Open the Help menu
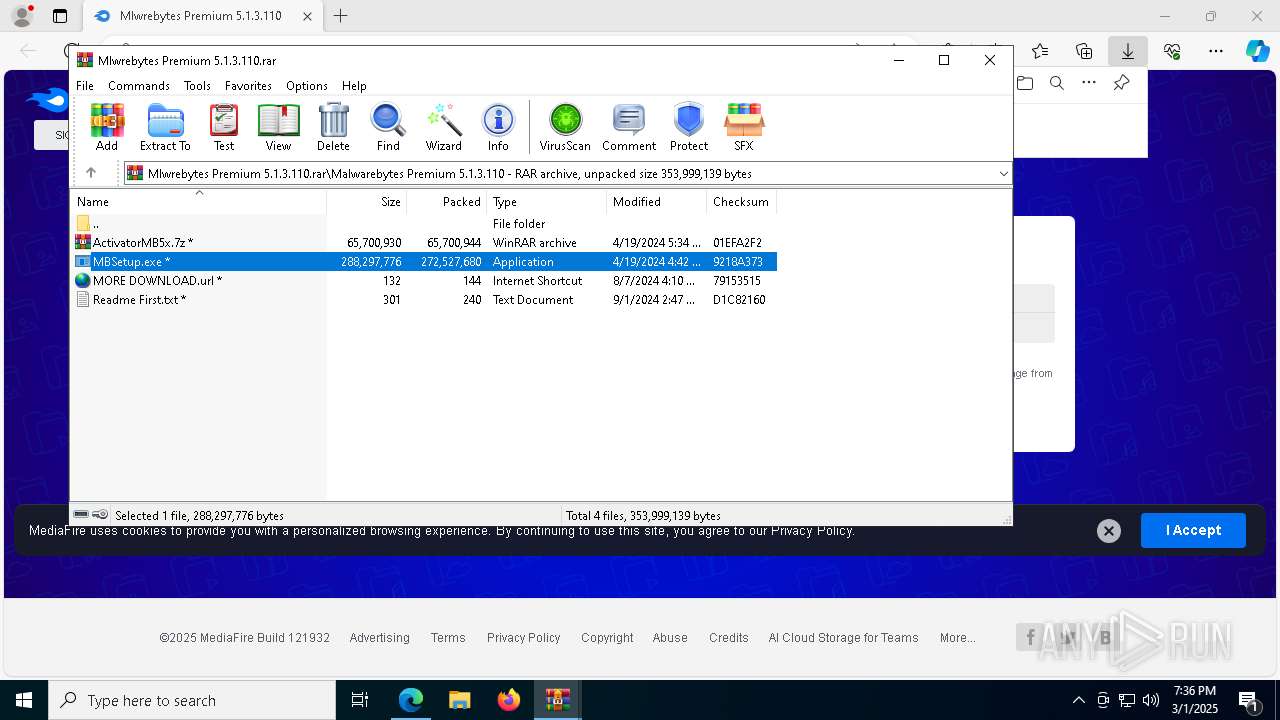This screenshot has height=720, width=1280. point(354,86)
